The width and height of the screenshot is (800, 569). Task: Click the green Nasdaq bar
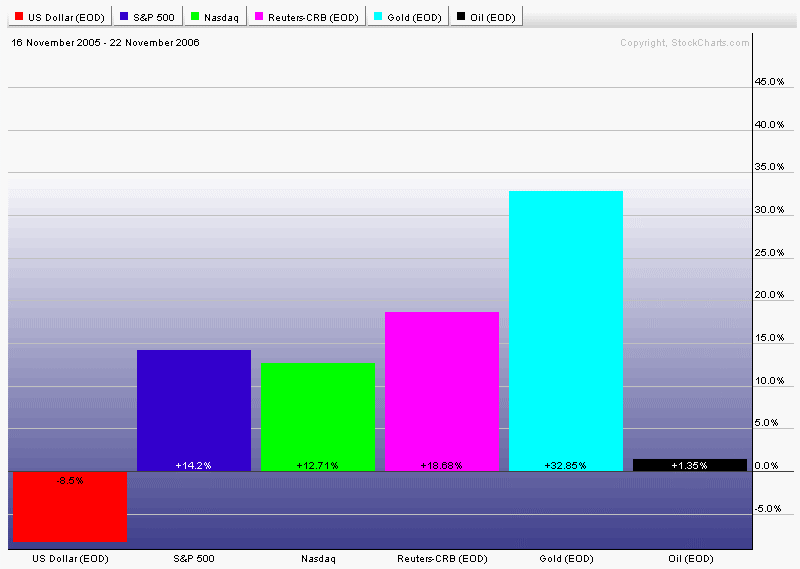coord(318,417)
